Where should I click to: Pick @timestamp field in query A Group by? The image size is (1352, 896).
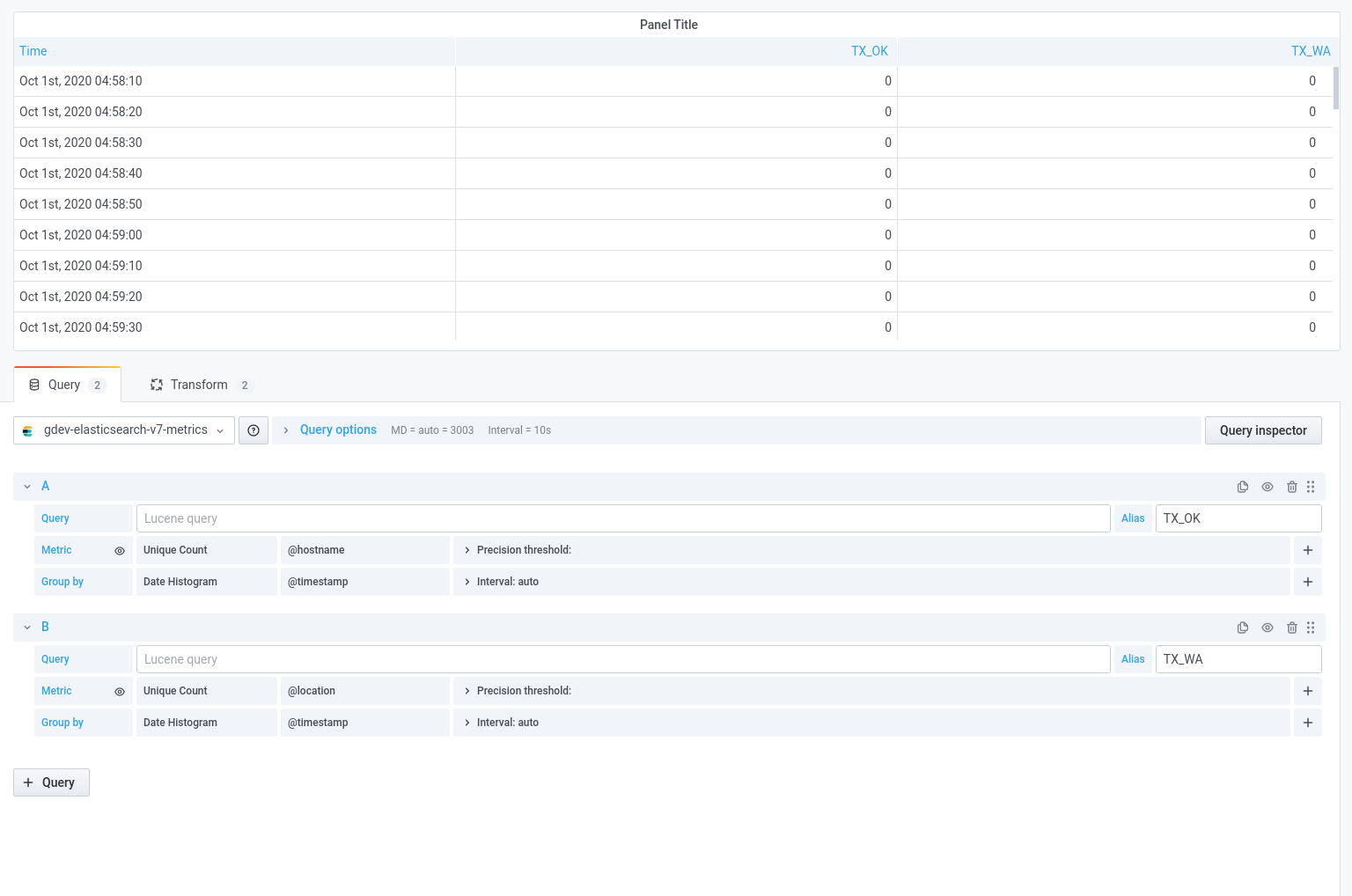pyautogui.click(x=365, y=582)
